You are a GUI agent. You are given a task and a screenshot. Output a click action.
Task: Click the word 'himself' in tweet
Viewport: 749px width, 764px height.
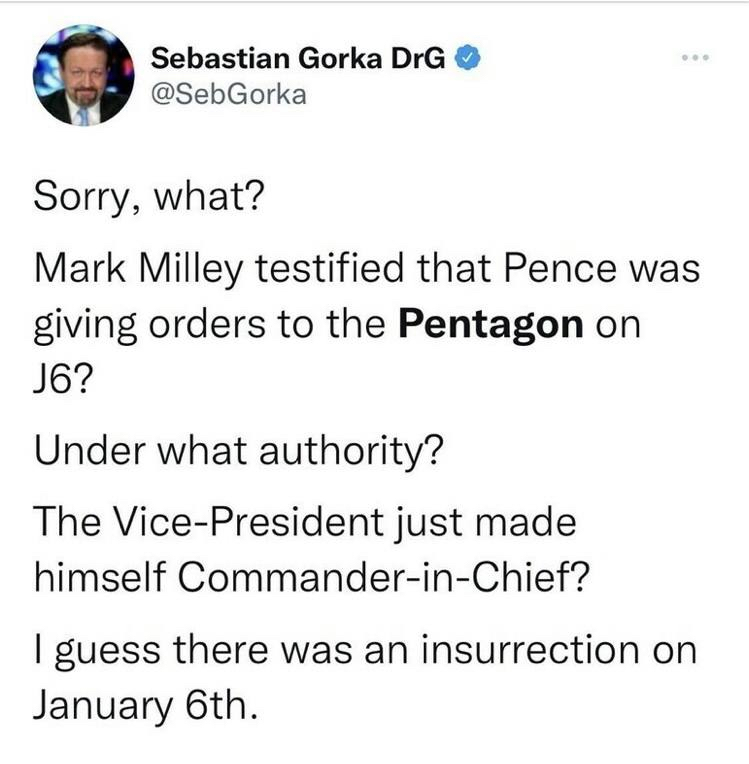point(100,577)
